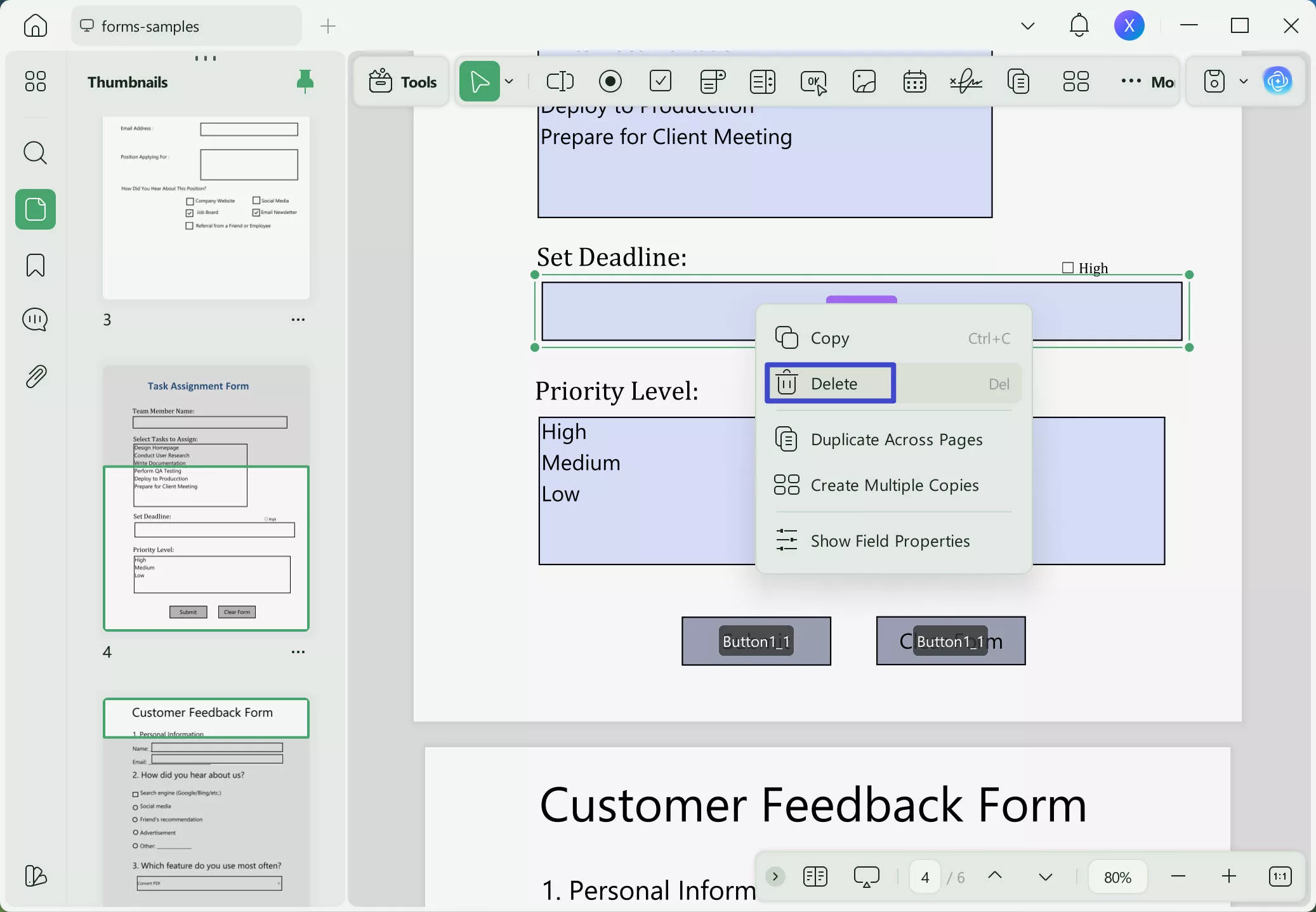Select the radio button form tool
Screen dimensions: 1316x912
[x=610, y=81]
